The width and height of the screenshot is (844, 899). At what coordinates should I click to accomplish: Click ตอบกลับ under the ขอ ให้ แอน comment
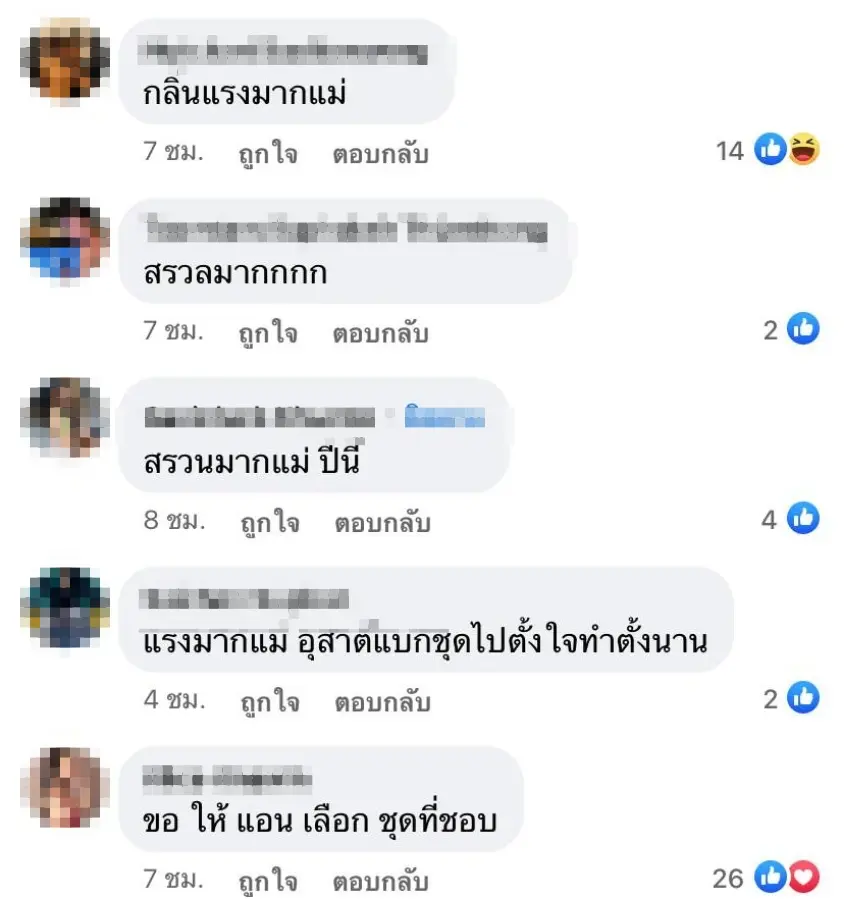pos(381,881)
